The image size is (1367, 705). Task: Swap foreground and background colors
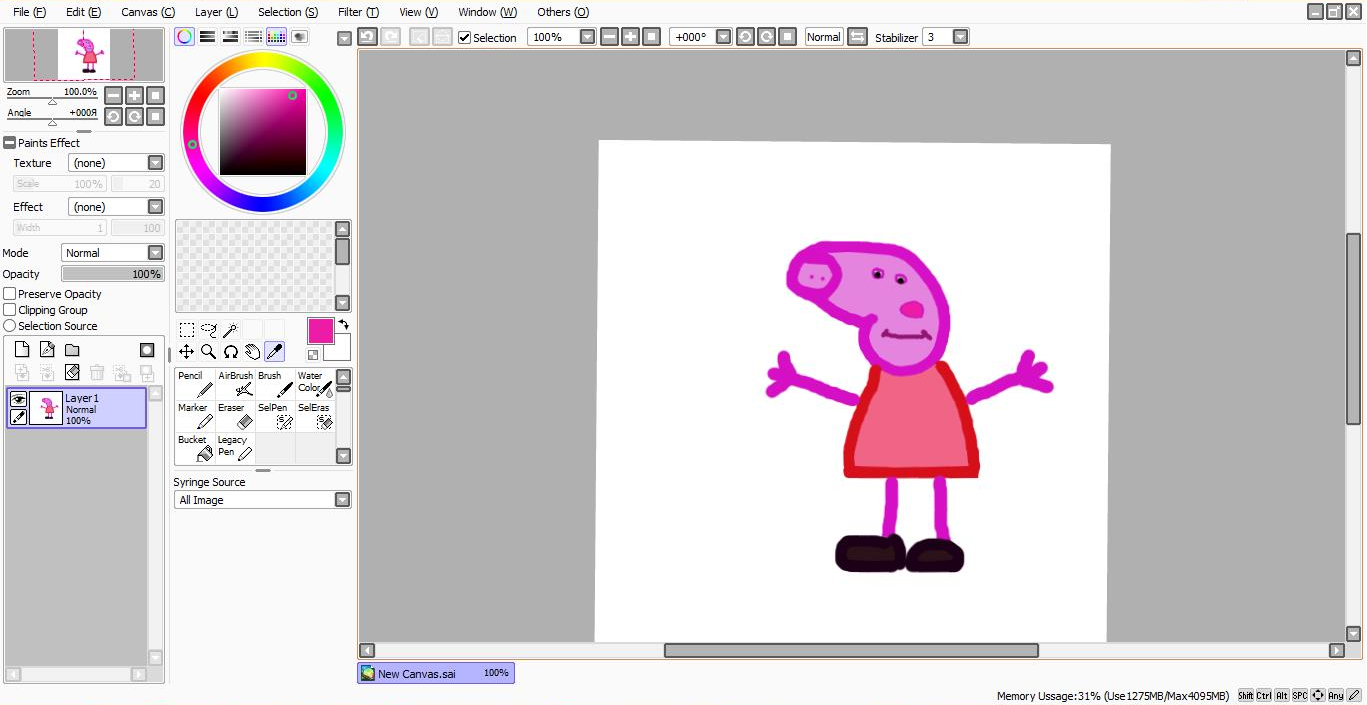(x=343, y=324)
